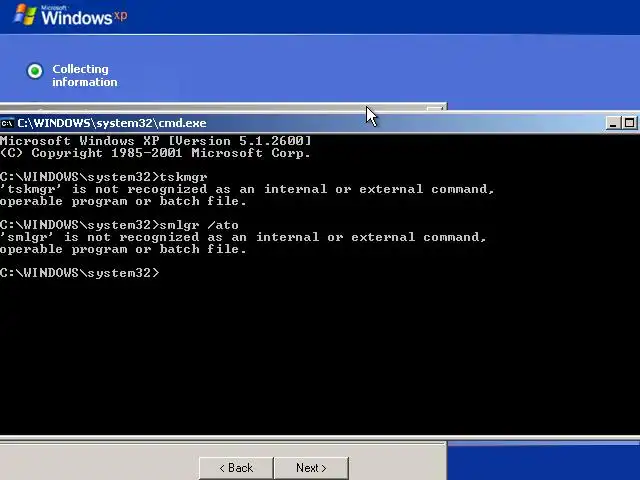Screen dimensions: 640x480
Task: Click the empty C:\WINDOWS\system32> prompt at bottom
Action: tap(80, 273)
